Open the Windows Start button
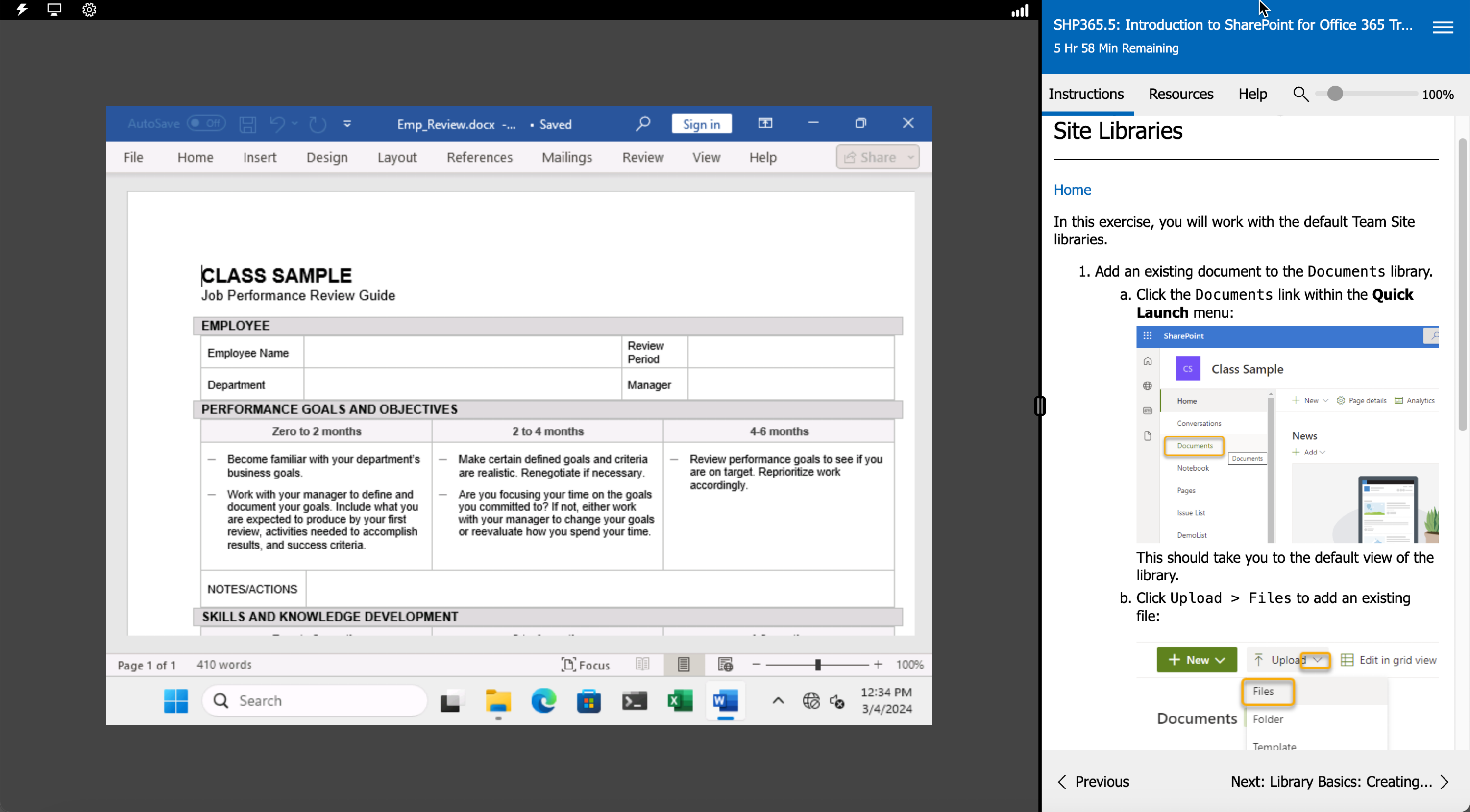Viewport: 1470px width, 812px height. [176, 701]
